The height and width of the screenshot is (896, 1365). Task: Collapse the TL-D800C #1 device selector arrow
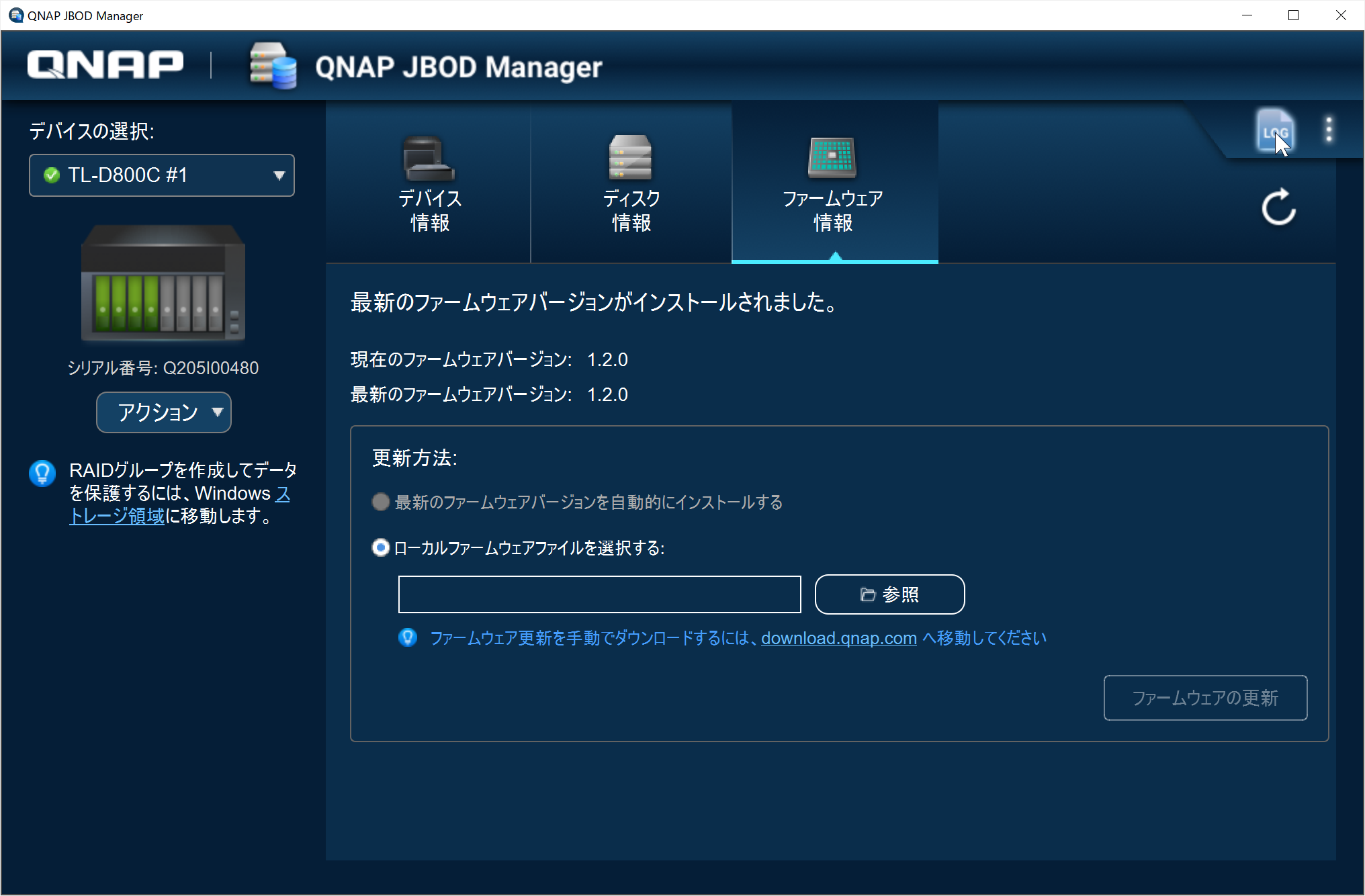pyautogui.click(x=279, y=175)
